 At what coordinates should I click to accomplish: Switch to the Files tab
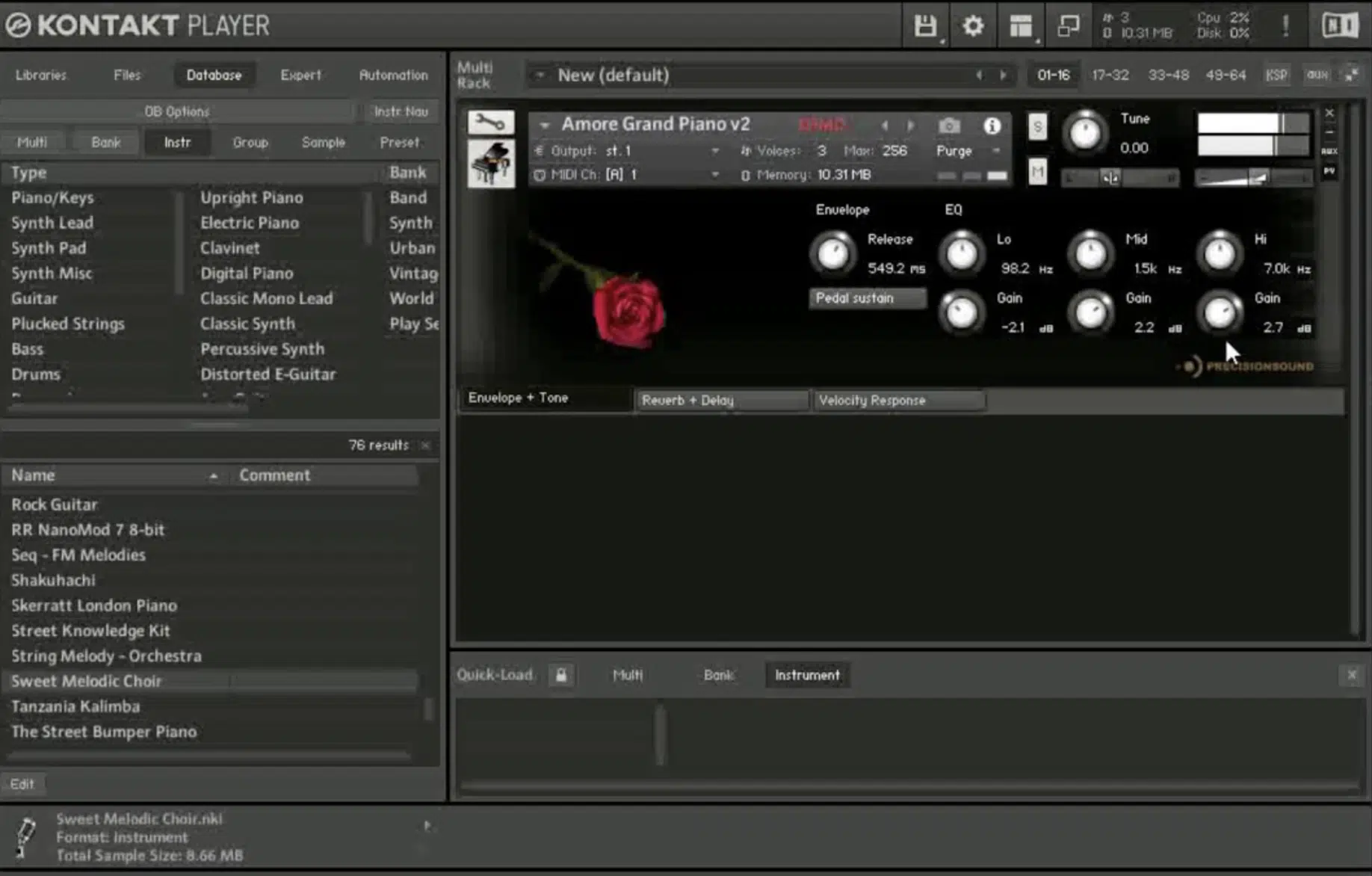click(x=127, y=75)
